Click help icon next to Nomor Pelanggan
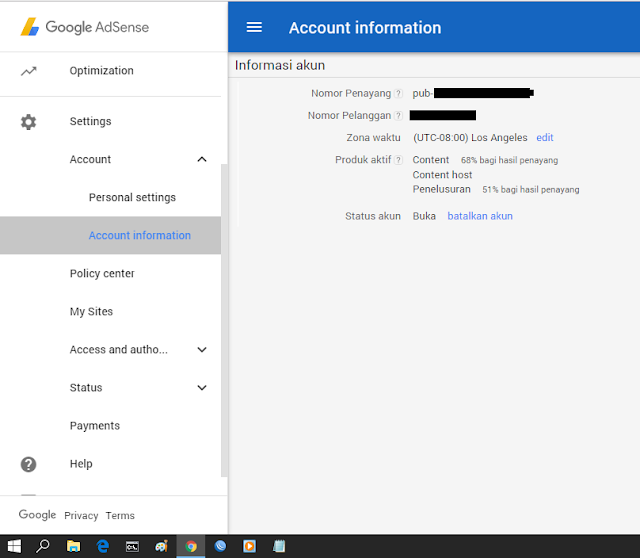Screen dimensions: 640x558 398,116
